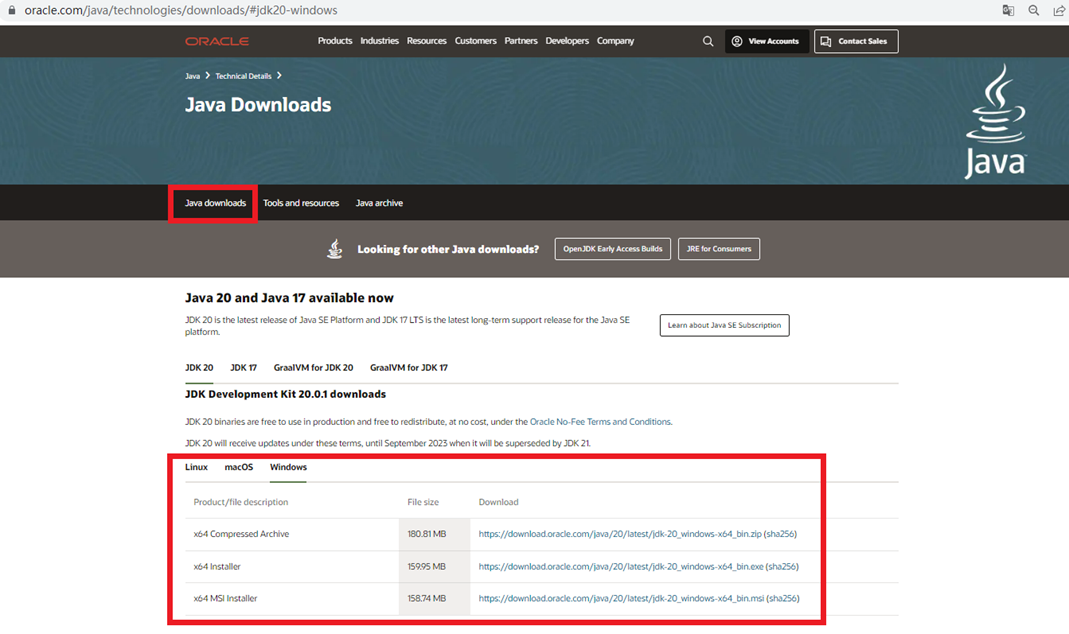This screenshot has width=1069, height=634.
Task: Open the translate page icon in the address bar
Action: [x=1008, y=10]
